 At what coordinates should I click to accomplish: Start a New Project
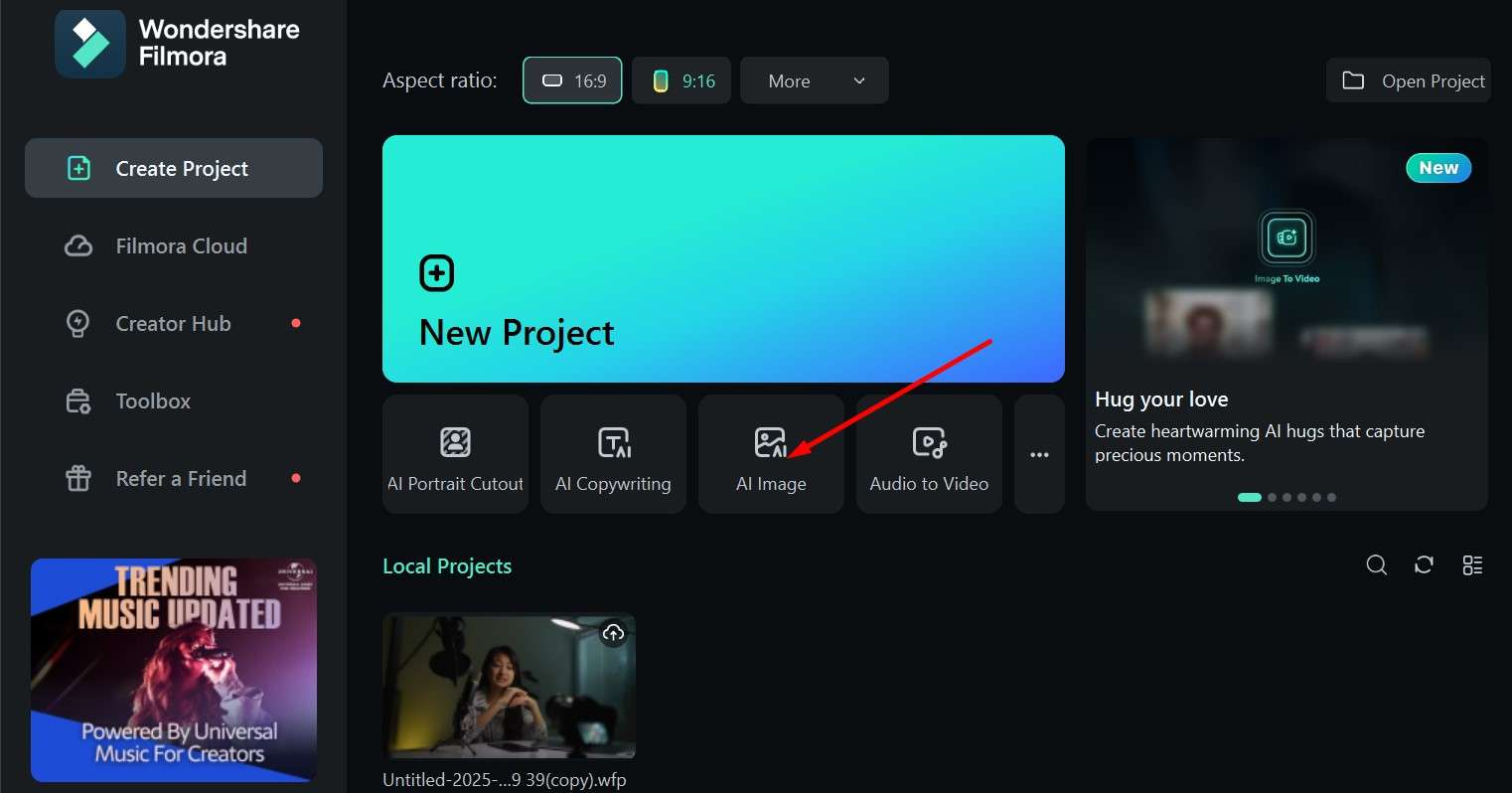(x=723, y=259)
